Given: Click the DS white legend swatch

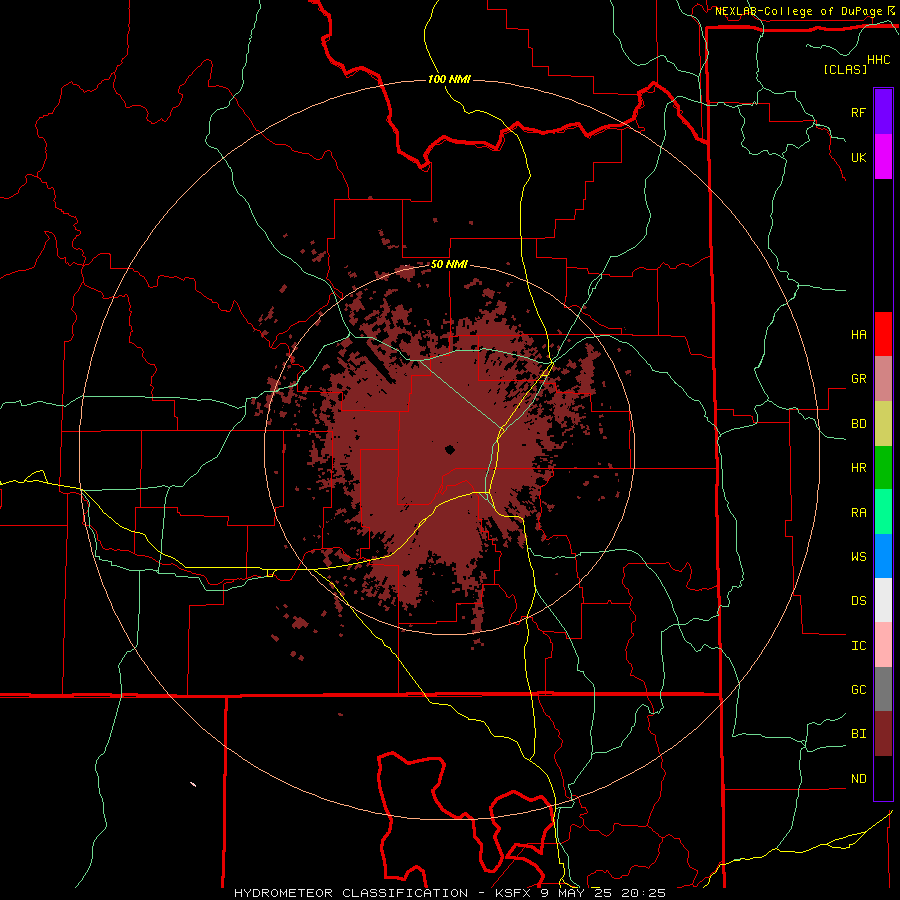Looking at the screenshot, I should click(x=883, y=600).
